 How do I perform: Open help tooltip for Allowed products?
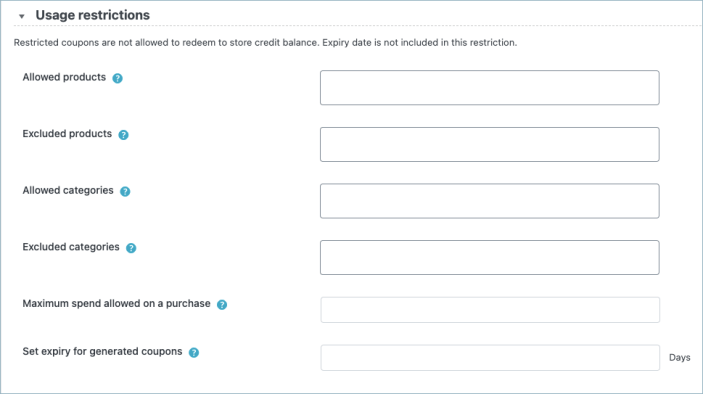[x=117, y=78]
